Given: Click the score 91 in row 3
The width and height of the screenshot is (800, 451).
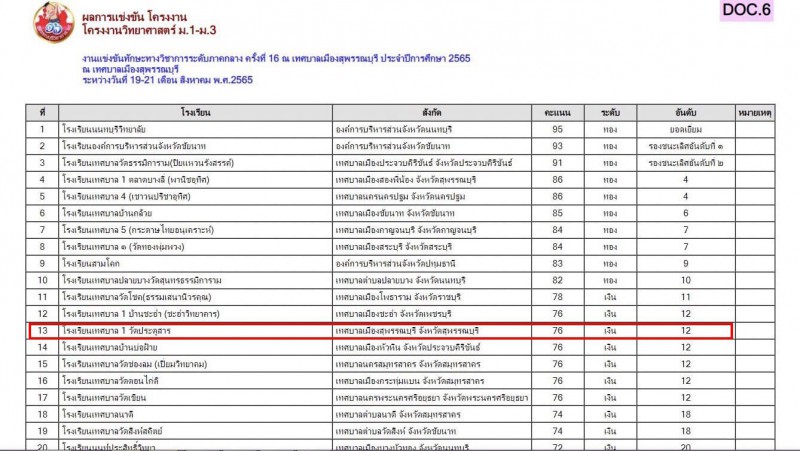Looking at the screenshot, I should (558, 163).
